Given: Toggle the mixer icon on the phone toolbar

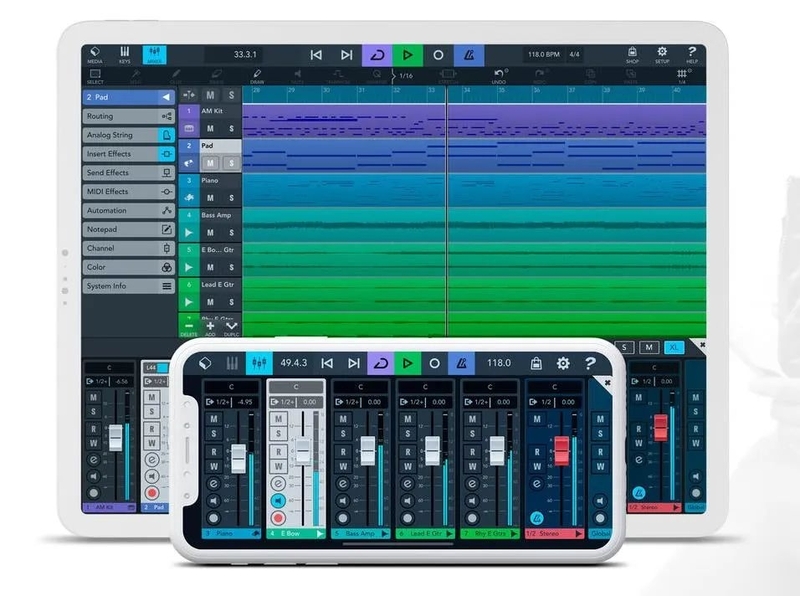Looking at the screenshot, I should click(259, 363).
